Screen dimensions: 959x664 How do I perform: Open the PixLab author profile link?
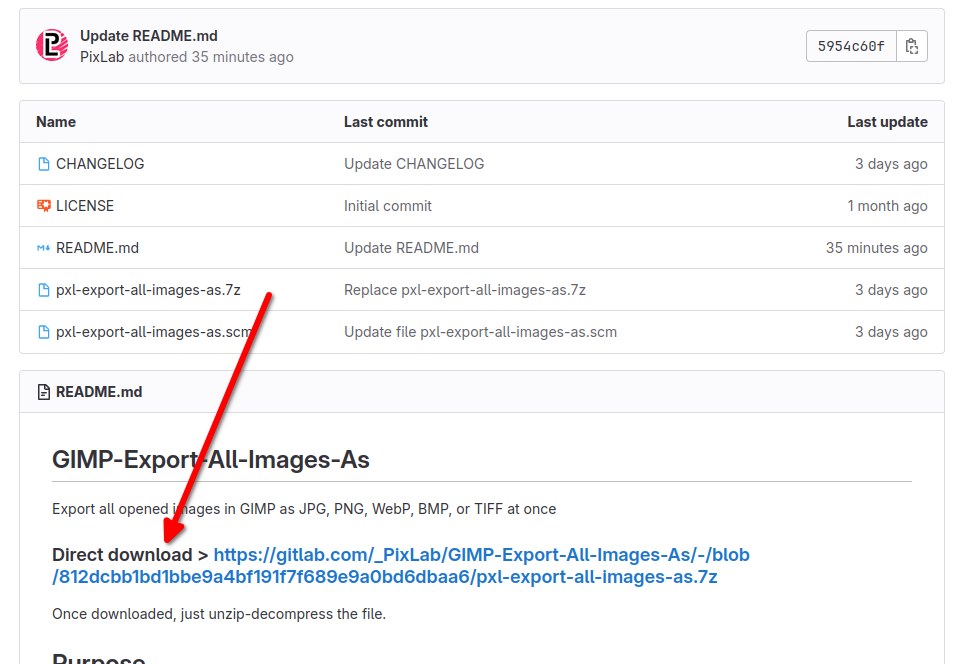[102, 57]
